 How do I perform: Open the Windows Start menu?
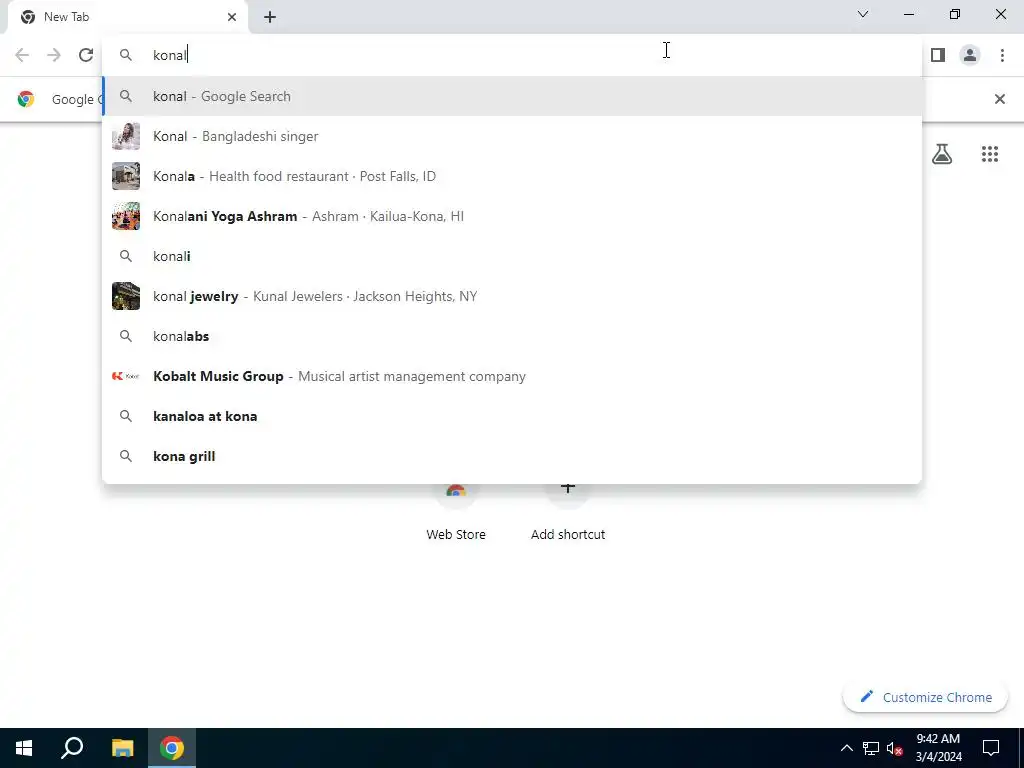pyautogui.click(x=24, y=748)
